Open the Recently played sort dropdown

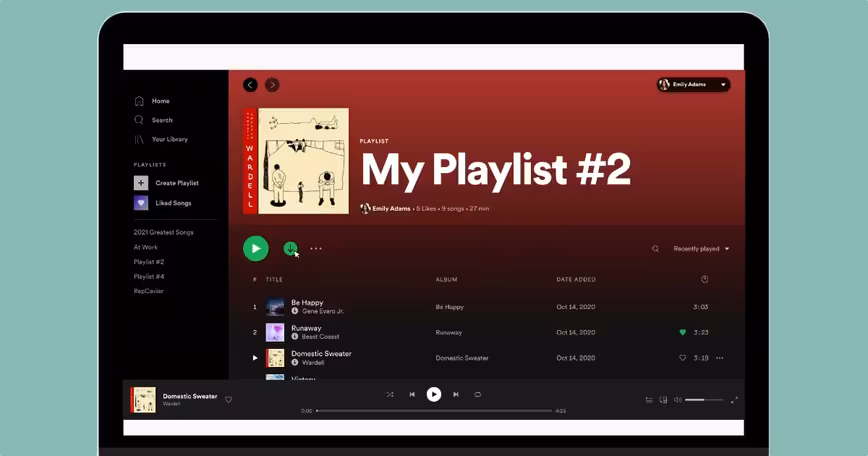coord(701,249)
